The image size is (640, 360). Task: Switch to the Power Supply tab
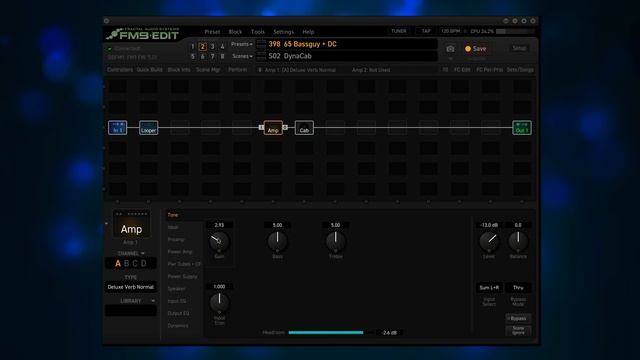182,276
